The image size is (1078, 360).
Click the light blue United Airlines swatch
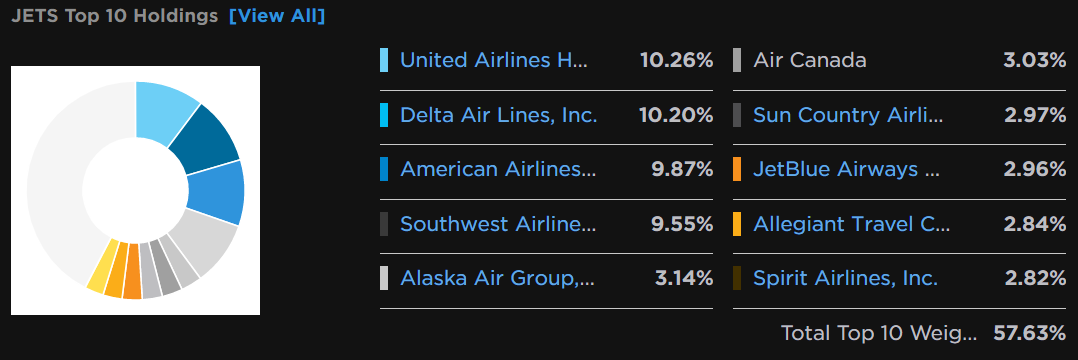pyautogui.click(x=384, y=60)
